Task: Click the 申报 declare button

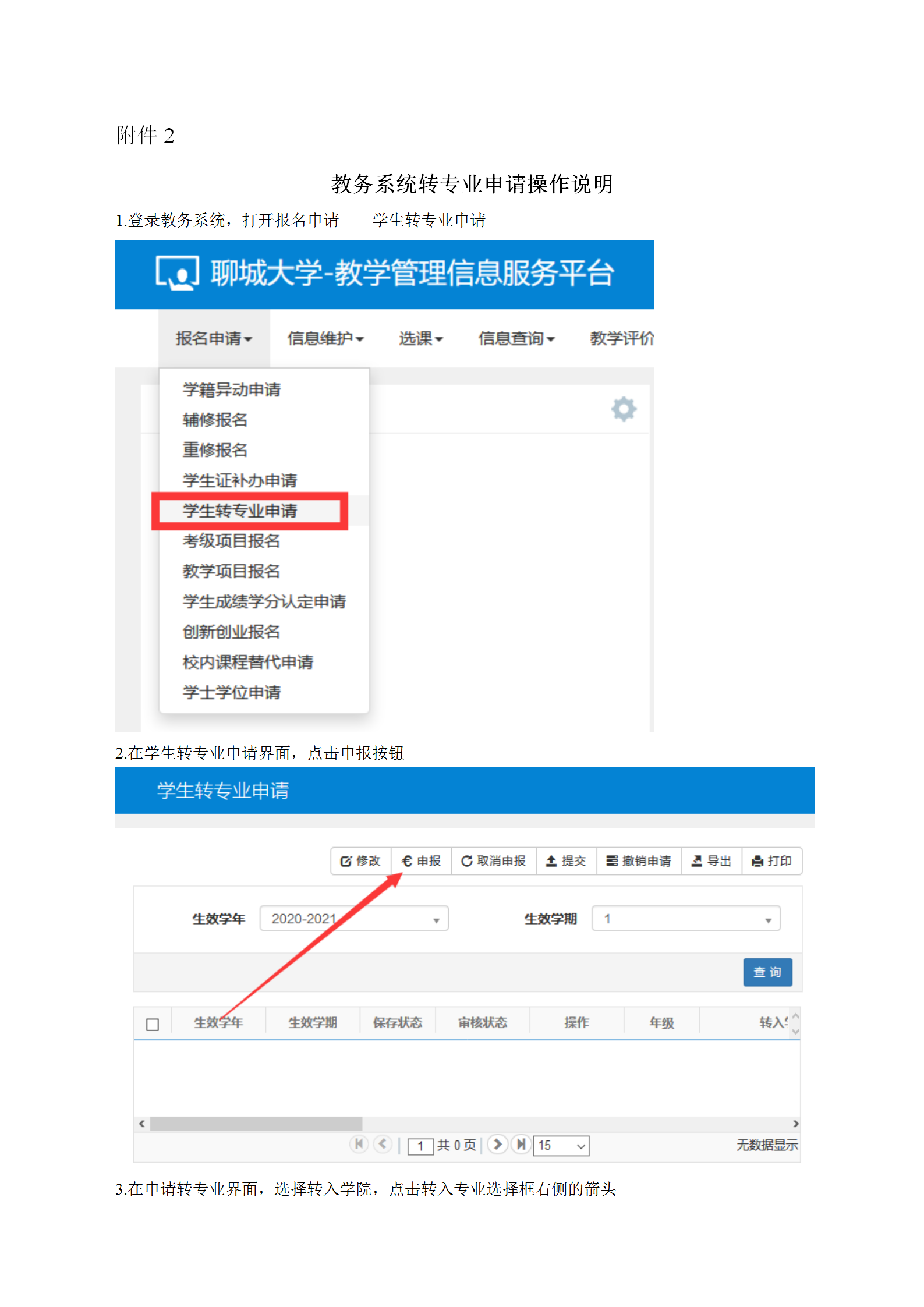Action: point(421,860)
